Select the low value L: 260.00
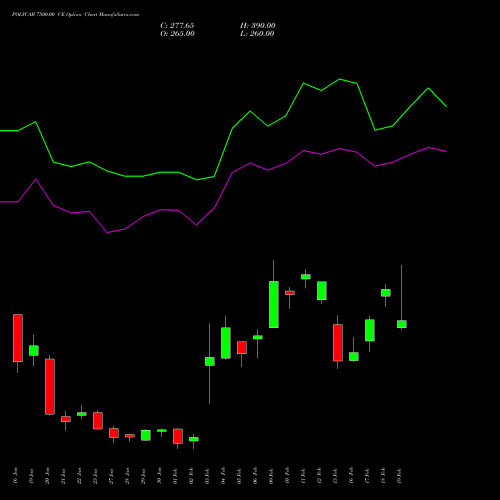The height and width of the screenshot is (500, 500). (x=257, y=34)
